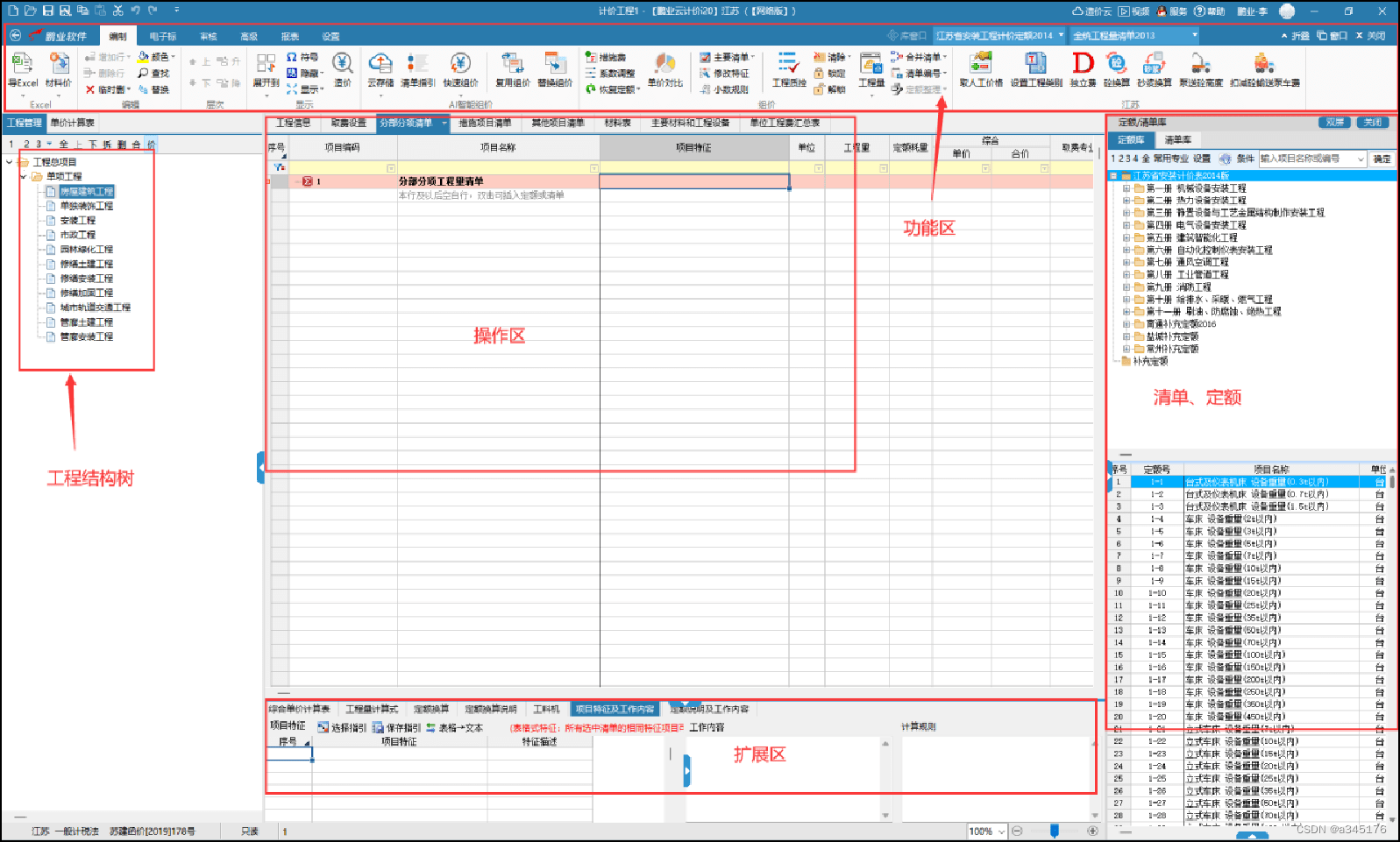The height and width of the screenshot is (842, 1400).
Task: Select 市政工程 in project tree
Action: click(x=78, y=235)
